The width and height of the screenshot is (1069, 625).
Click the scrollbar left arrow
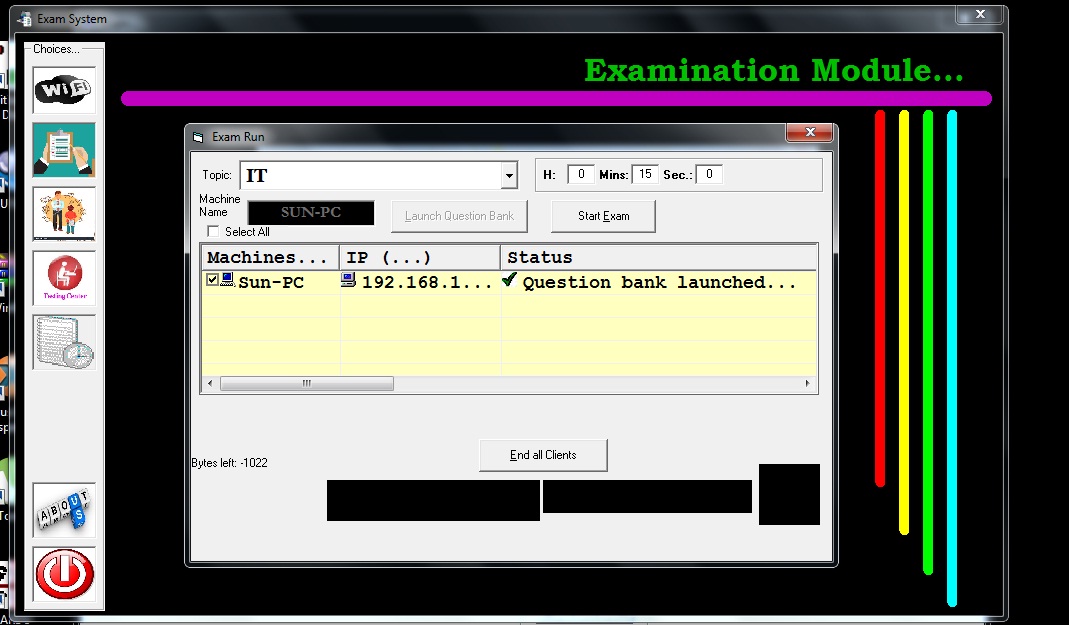210,384
